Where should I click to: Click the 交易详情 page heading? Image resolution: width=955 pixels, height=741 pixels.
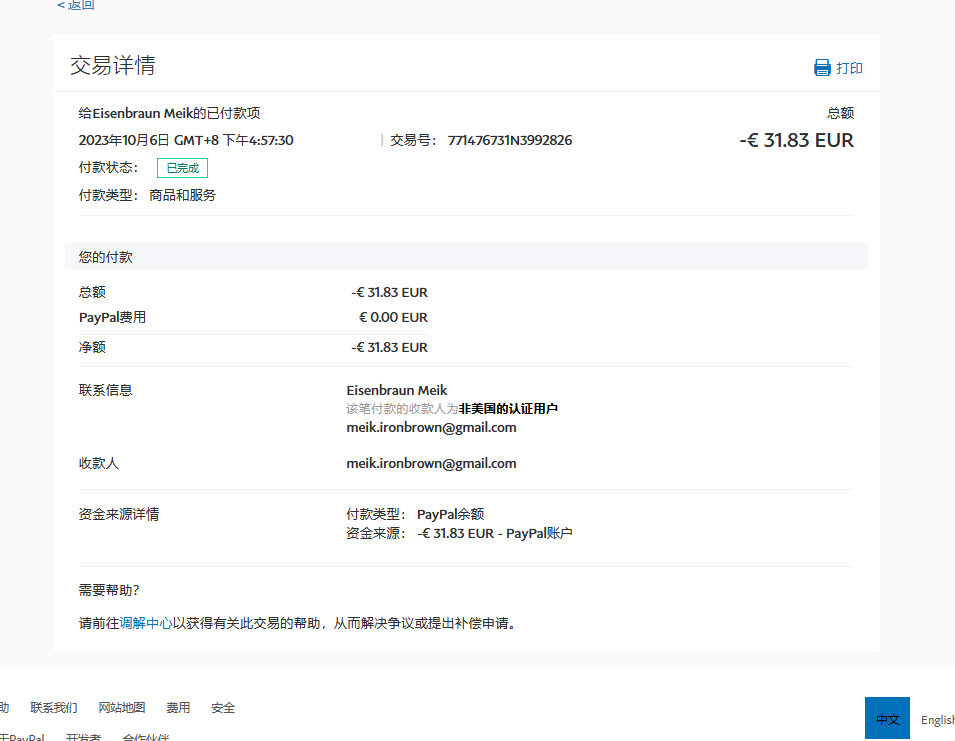112,66
